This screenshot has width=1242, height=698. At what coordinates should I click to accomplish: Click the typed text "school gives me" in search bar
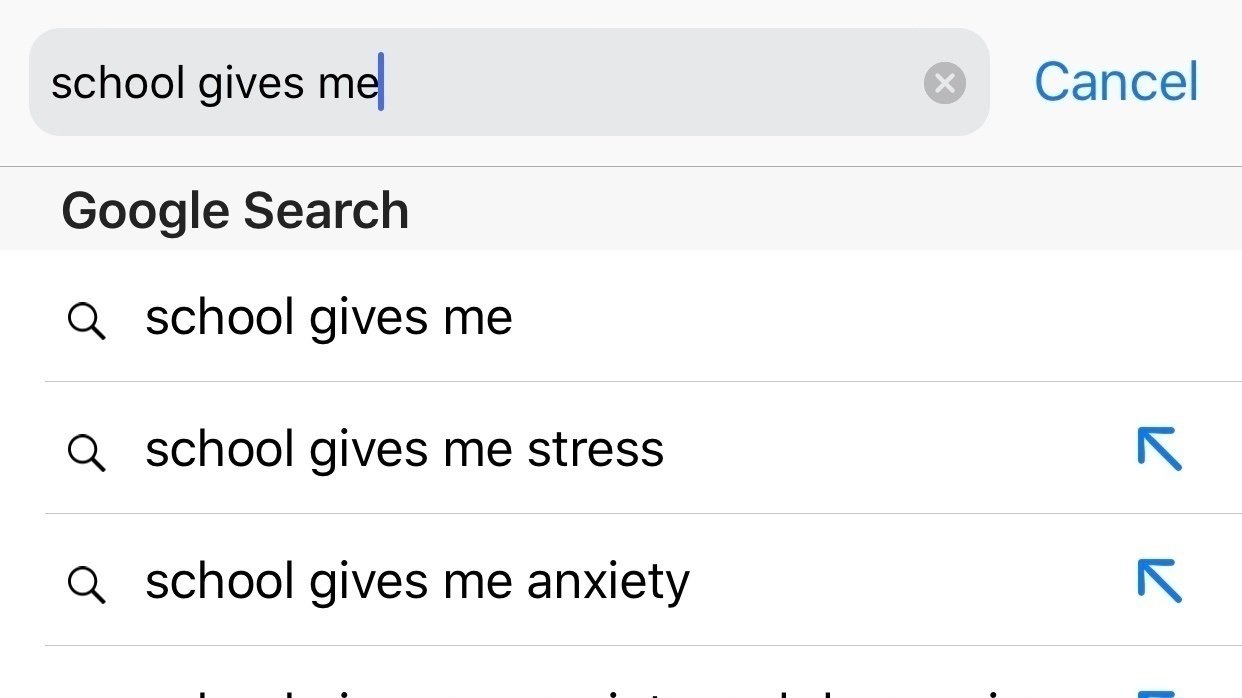[x=214, y=83]
